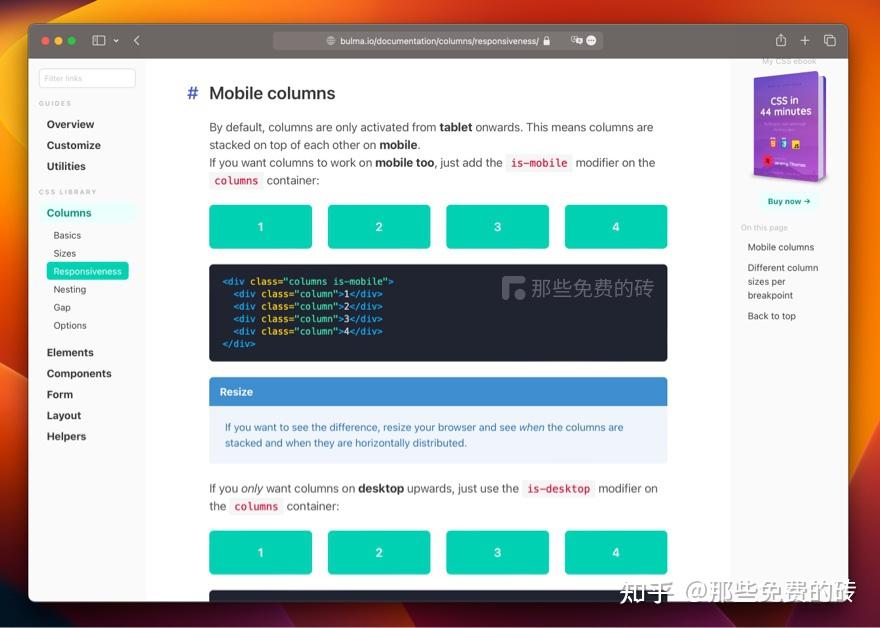Select the highlighted Responsiveness sidebar item
The image size is (880, 628).
[x=87, y=270]
